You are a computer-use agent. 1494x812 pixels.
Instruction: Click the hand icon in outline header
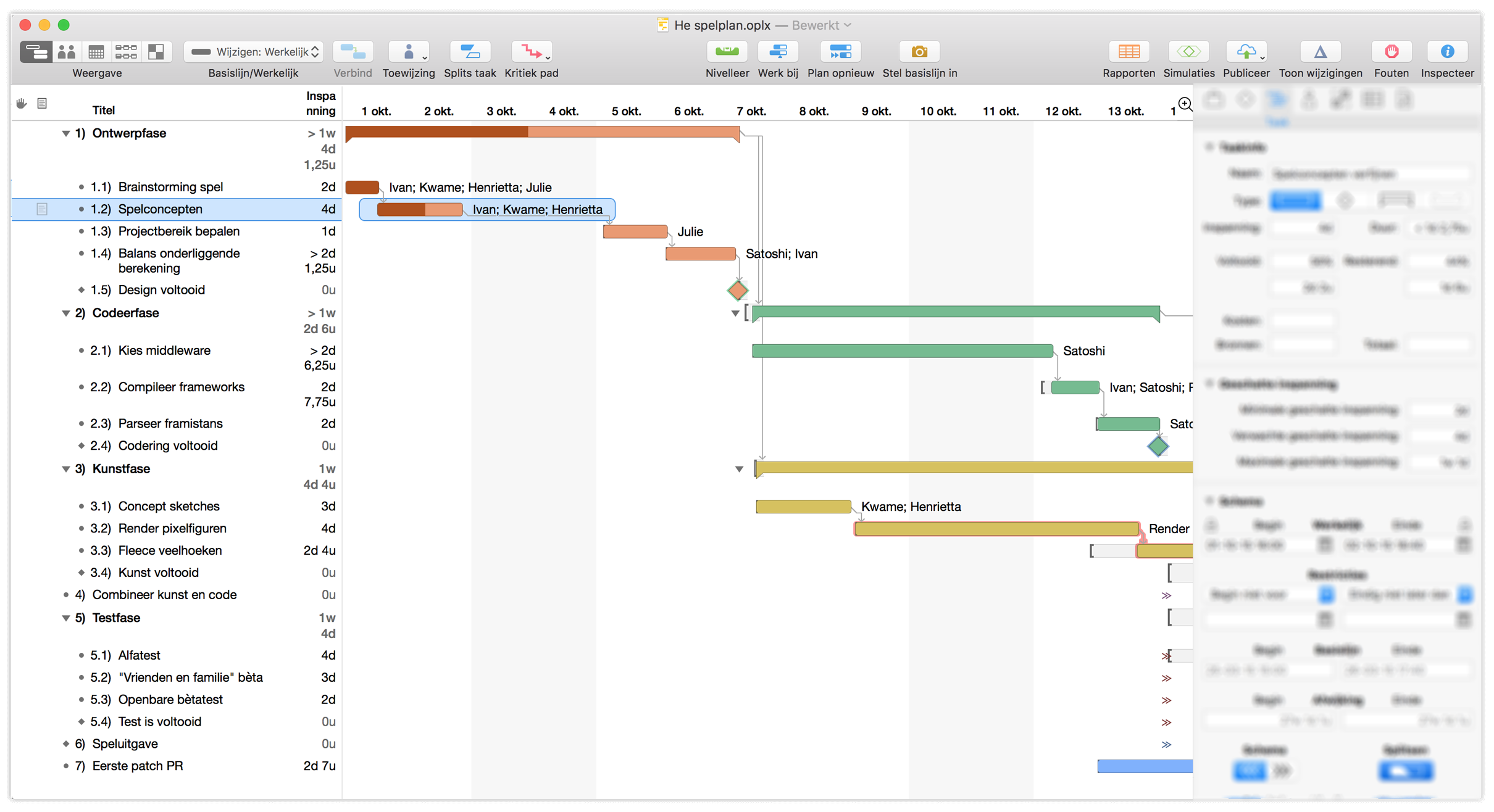point(22,103)
